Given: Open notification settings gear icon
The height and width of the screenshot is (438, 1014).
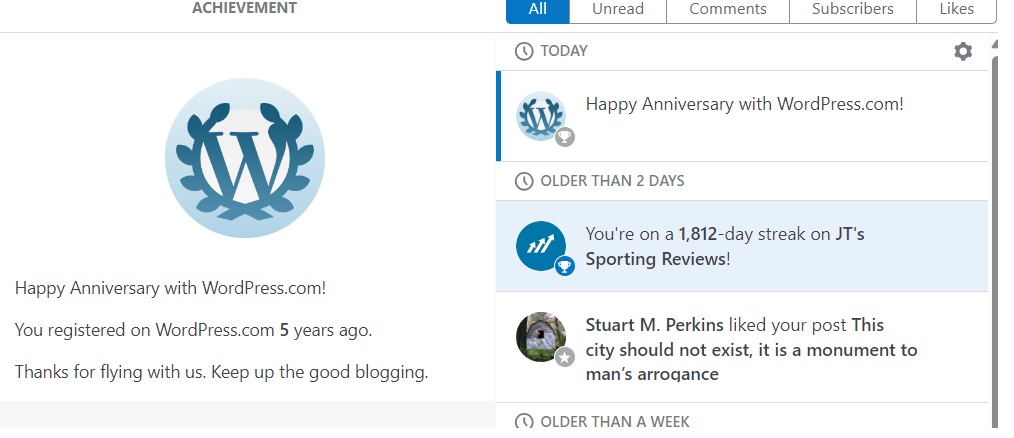Looking at the screenshot, I should tap(963, 51).
